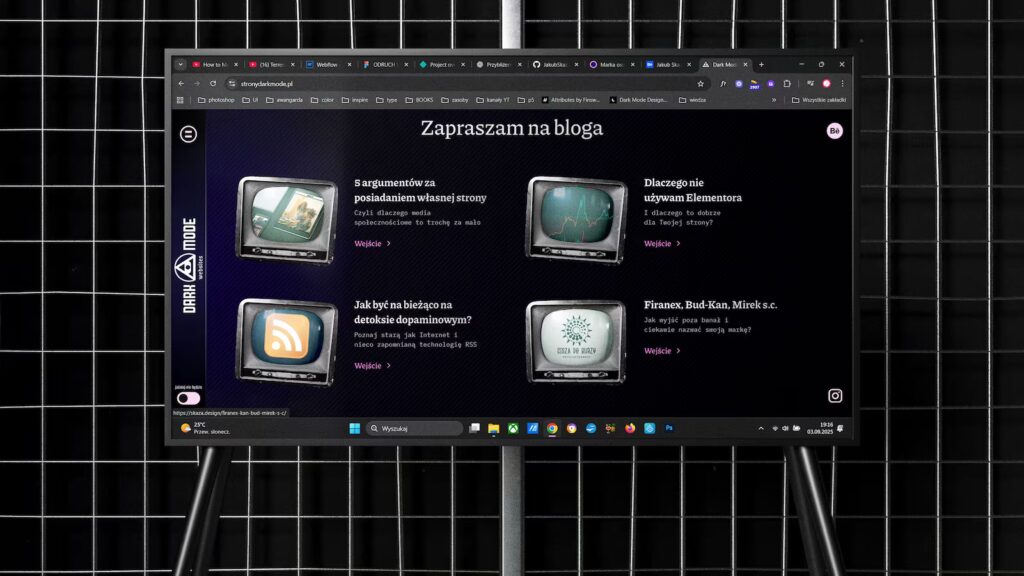This screenshot has width=1024, height=576.
Task: Open the "photoshop" bookmarks folder
Action: tap(216, 100)
